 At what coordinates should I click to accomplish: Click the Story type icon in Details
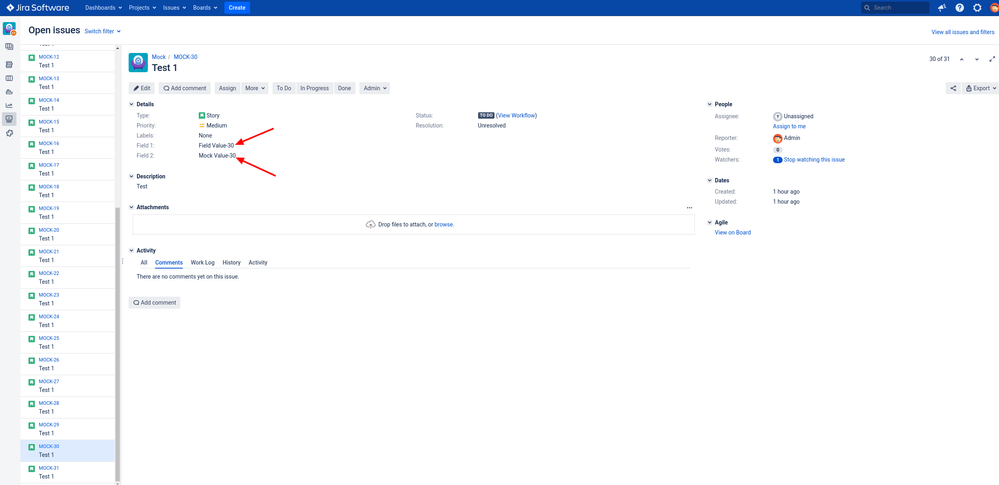(x=202, y=116)
